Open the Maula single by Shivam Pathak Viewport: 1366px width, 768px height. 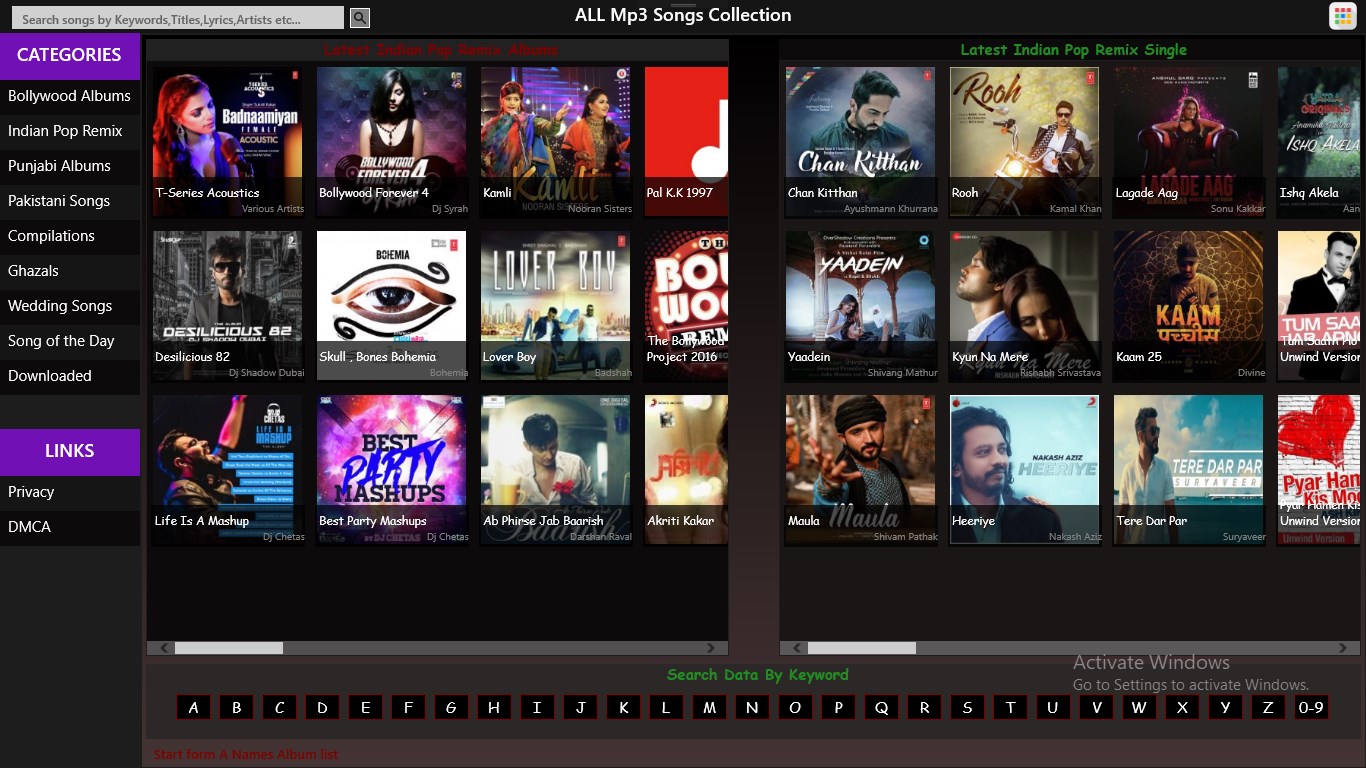860,470
